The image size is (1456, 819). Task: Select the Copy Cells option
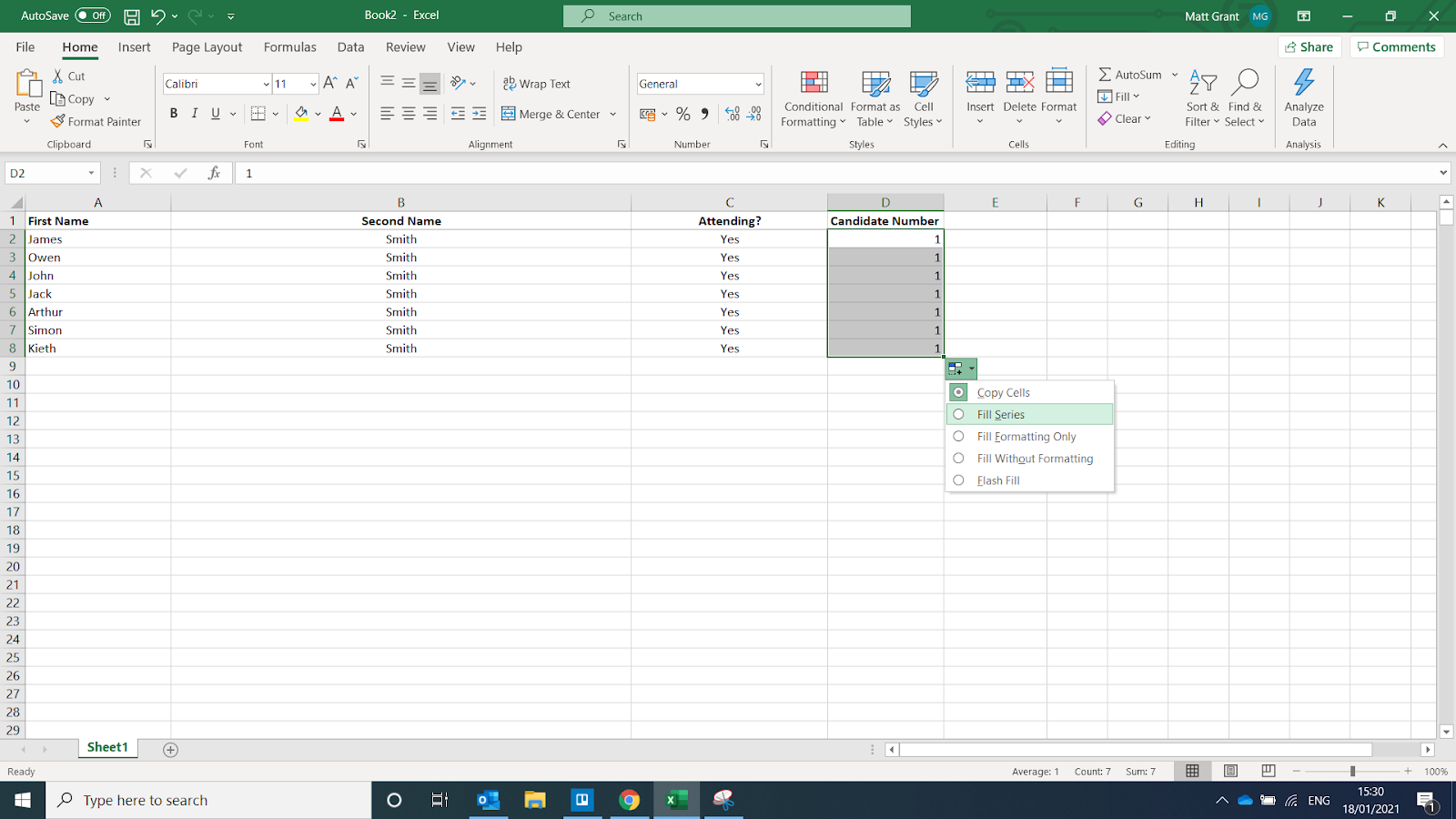(x=1030, y=392)
